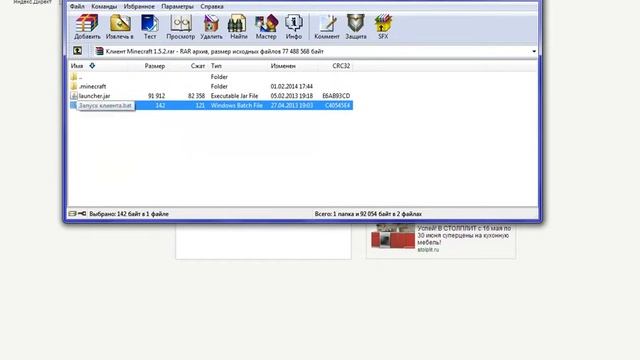This screenshot has width=640, height=360.
Task: Open the Файл menu
Action: pos(77,7)
